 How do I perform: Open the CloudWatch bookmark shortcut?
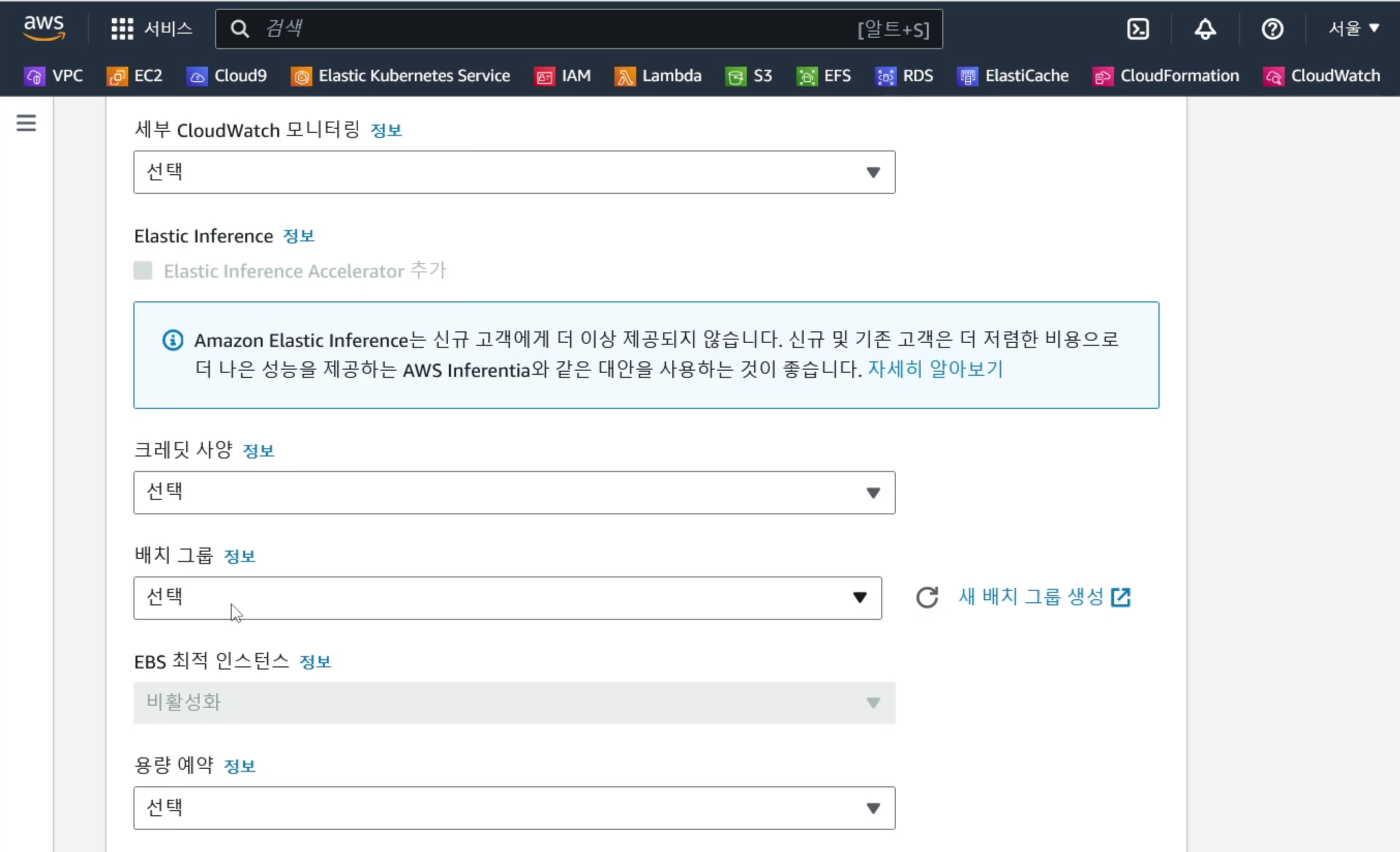[x=1321, y=76]
